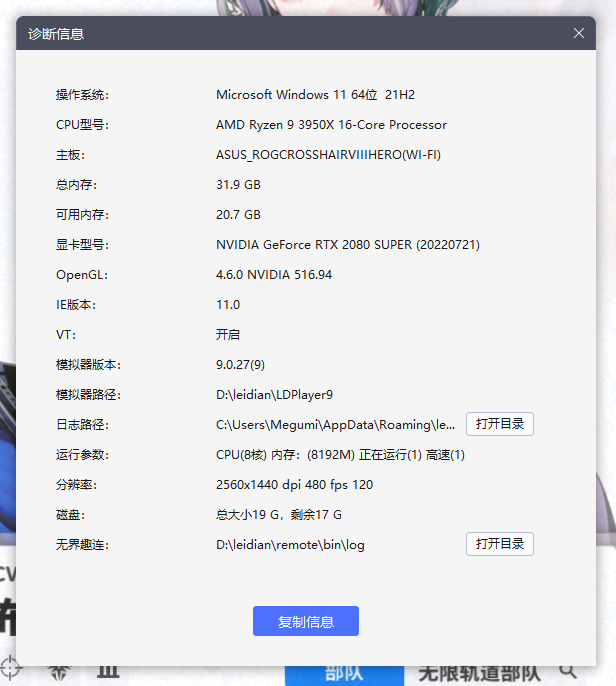Click the ASUS motherboard model text
This screenshot has height=686, width=616.
(328, 155)
